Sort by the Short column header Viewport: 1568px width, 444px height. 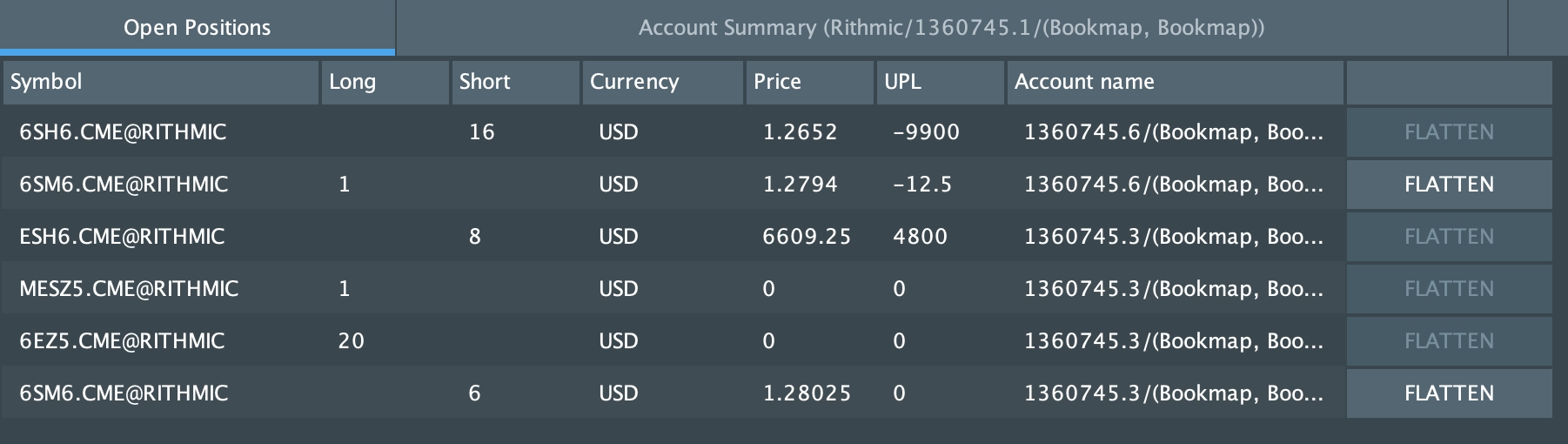(515, 82)
